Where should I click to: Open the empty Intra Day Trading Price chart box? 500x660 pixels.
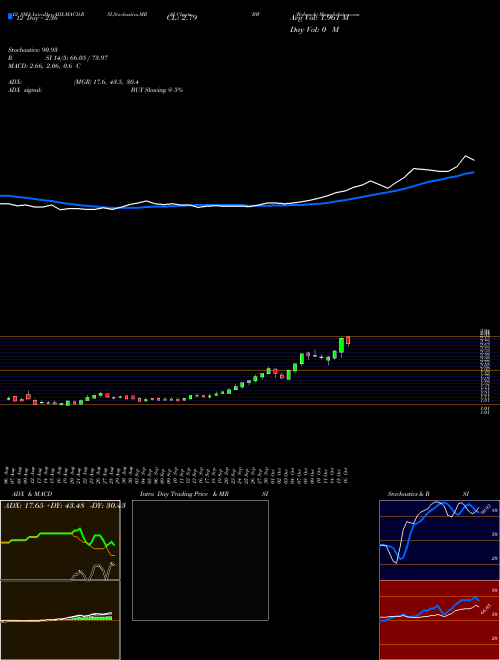[200, 560]
